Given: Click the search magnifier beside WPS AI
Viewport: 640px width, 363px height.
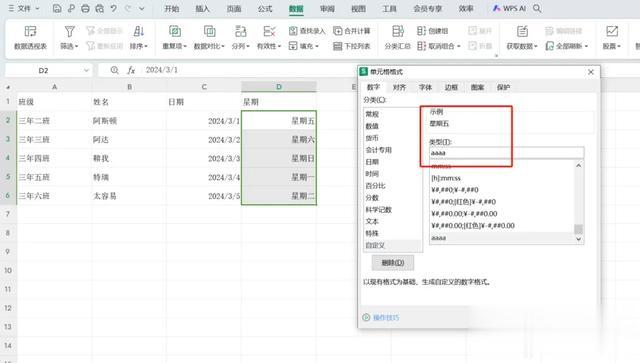Looking at the screenshot, I should click(537, 8).
